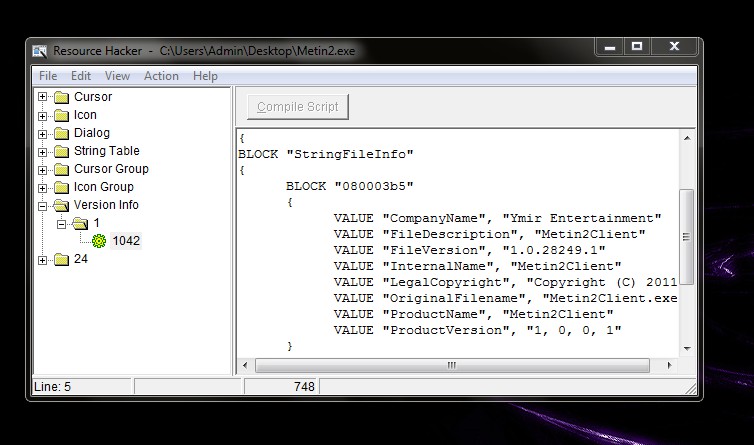Select the Cursor Group tree label
The image size is (754, 445).
[111, 169]
